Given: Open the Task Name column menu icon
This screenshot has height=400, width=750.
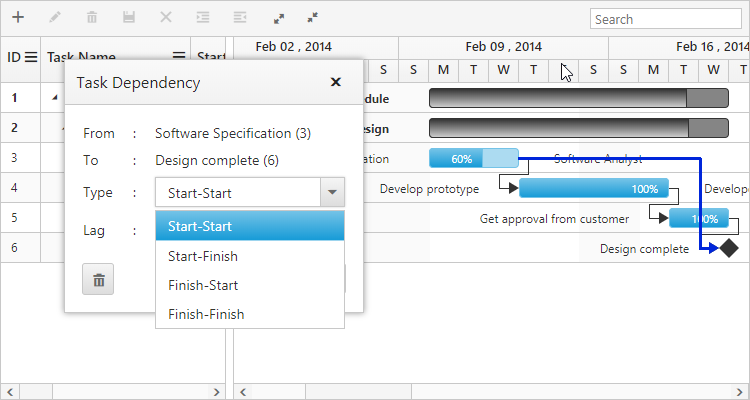Looking at the screenshot, I should click(179, 58).
